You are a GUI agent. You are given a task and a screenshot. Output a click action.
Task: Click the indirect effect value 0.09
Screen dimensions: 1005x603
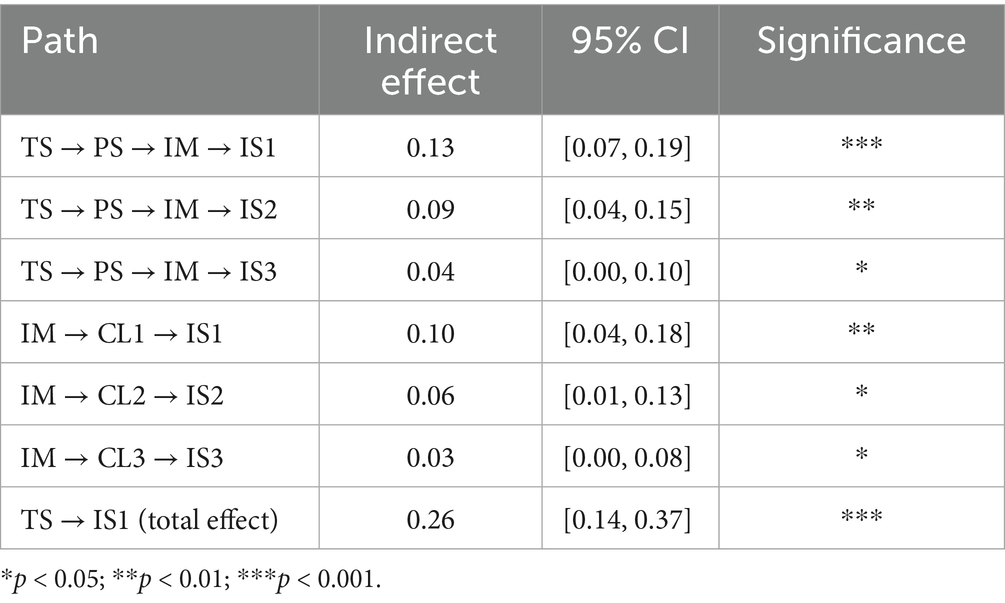(x=430, y=209)
